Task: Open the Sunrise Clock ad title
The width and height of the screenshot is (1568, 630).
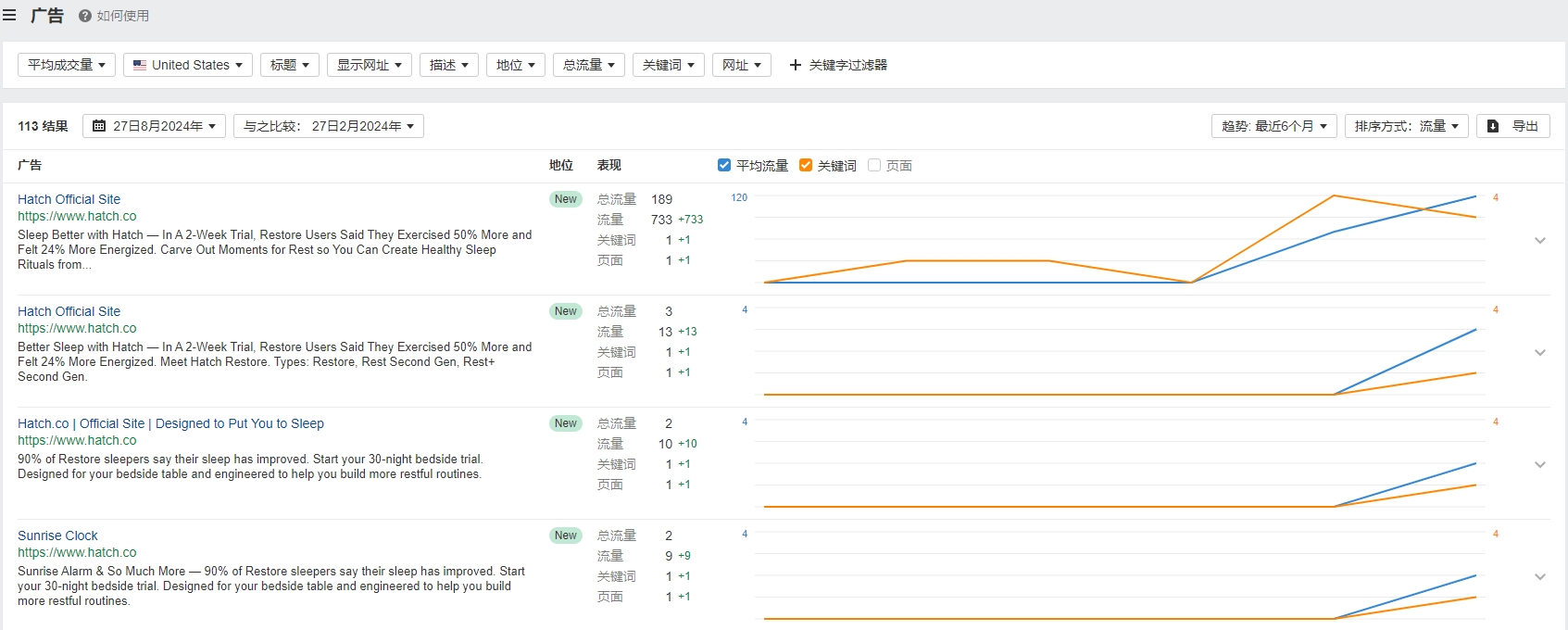Action: 57,535
